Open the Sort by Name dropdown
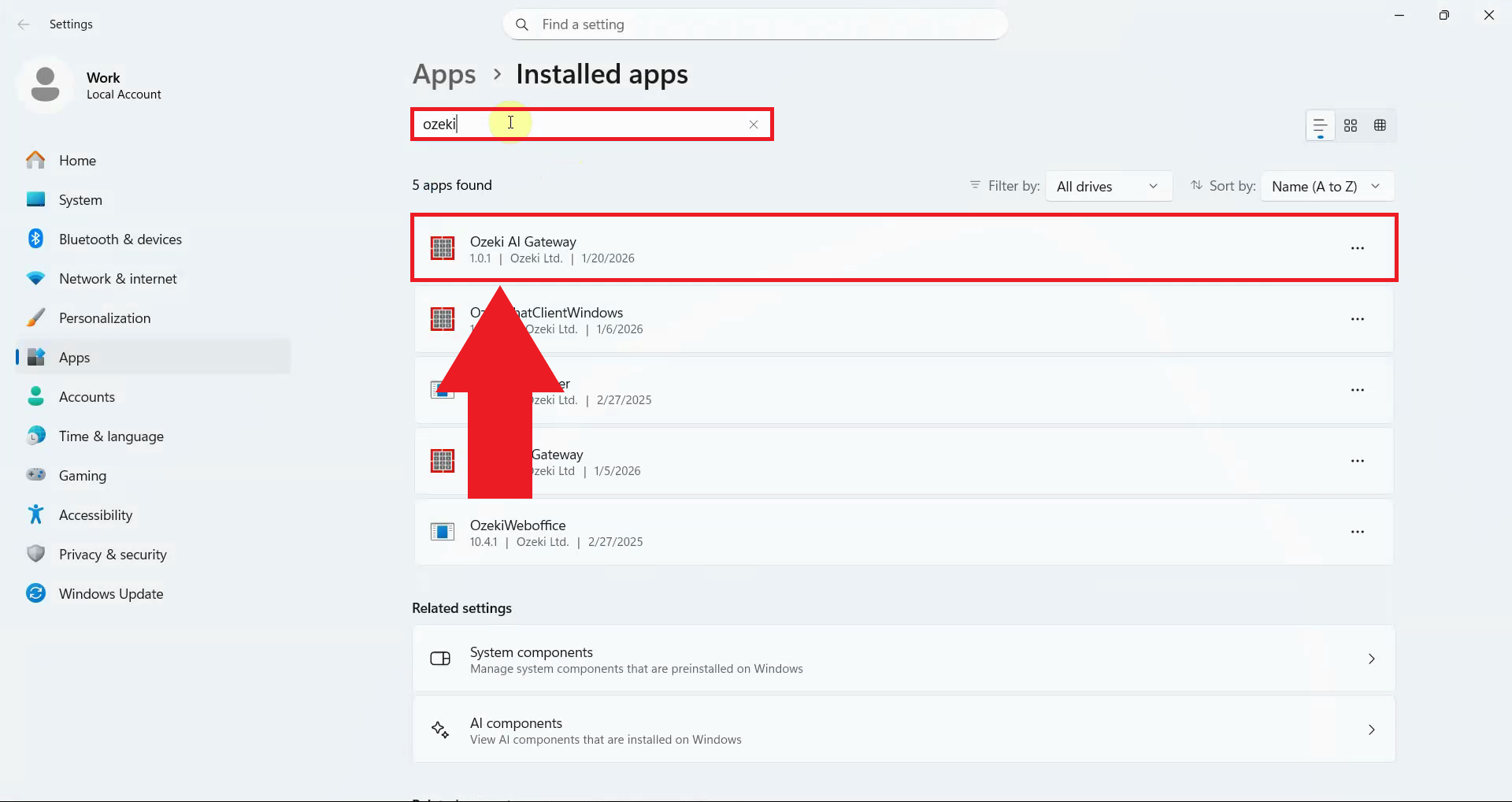 click(1326, 187)
